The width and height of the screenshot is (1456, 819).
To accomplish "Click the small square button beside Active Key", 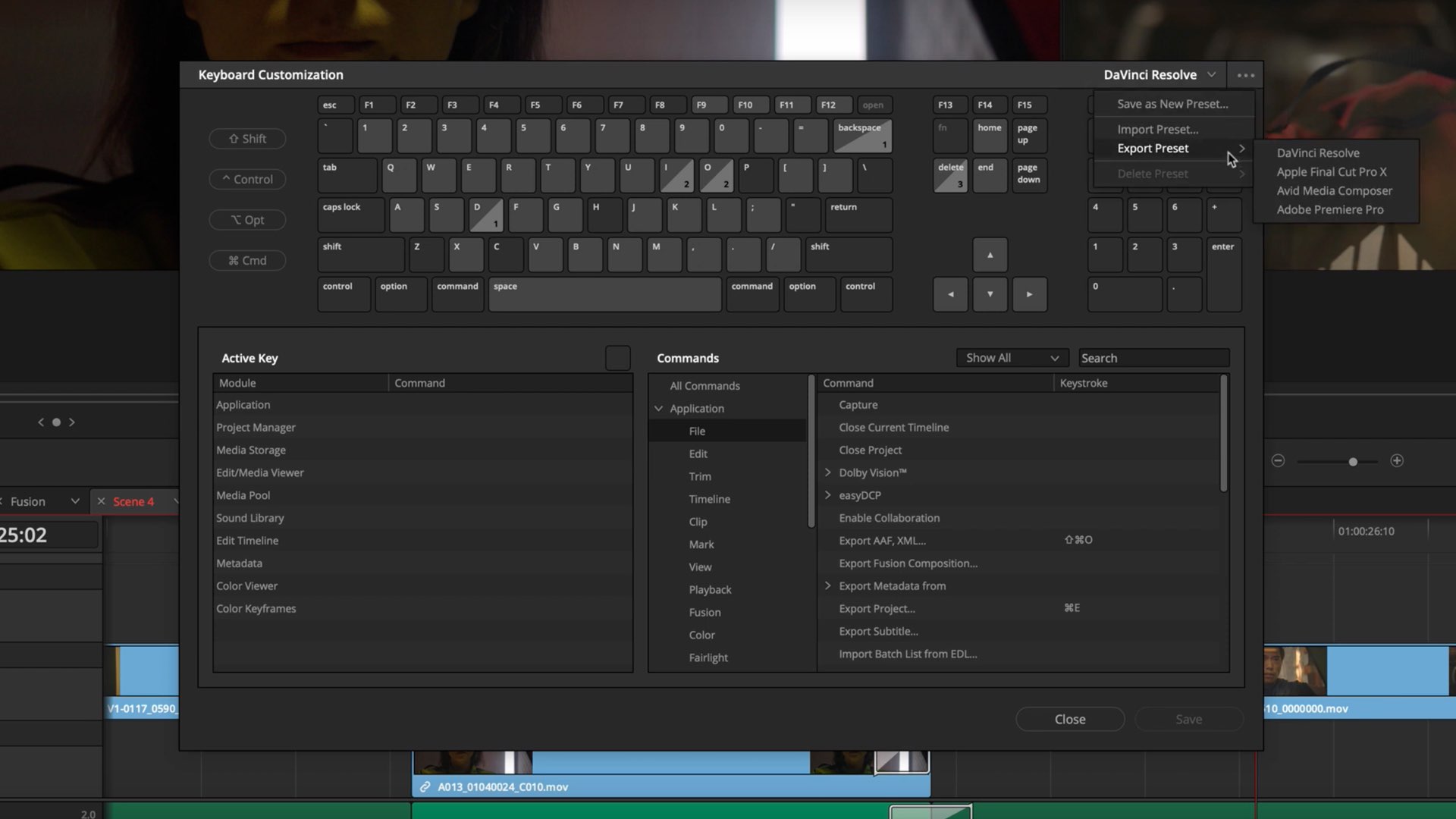I will (x=617, y=358).
